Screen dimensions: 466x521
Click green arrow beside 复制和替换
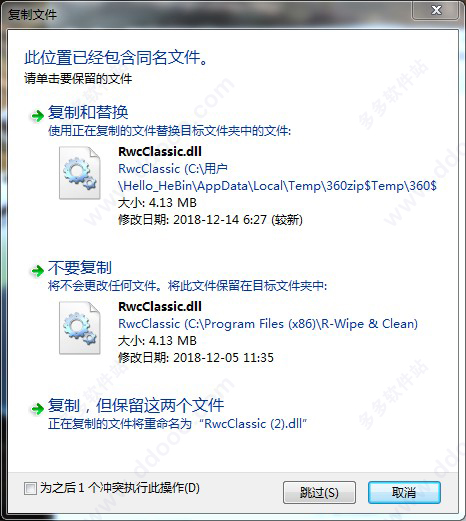[x=37, y=116]
